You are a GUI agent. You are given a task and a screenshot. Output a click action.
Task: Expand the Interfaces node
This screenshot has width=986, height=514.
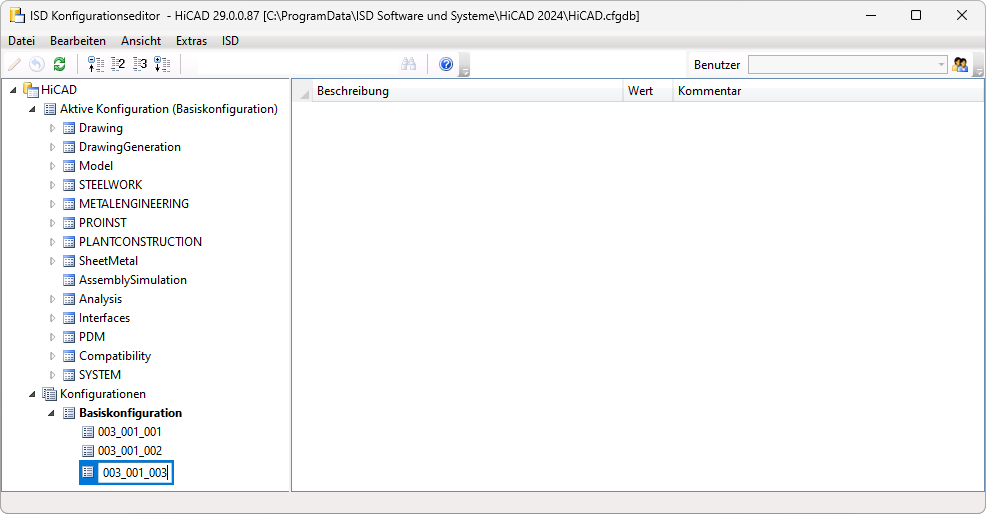(x=52, y=318)
